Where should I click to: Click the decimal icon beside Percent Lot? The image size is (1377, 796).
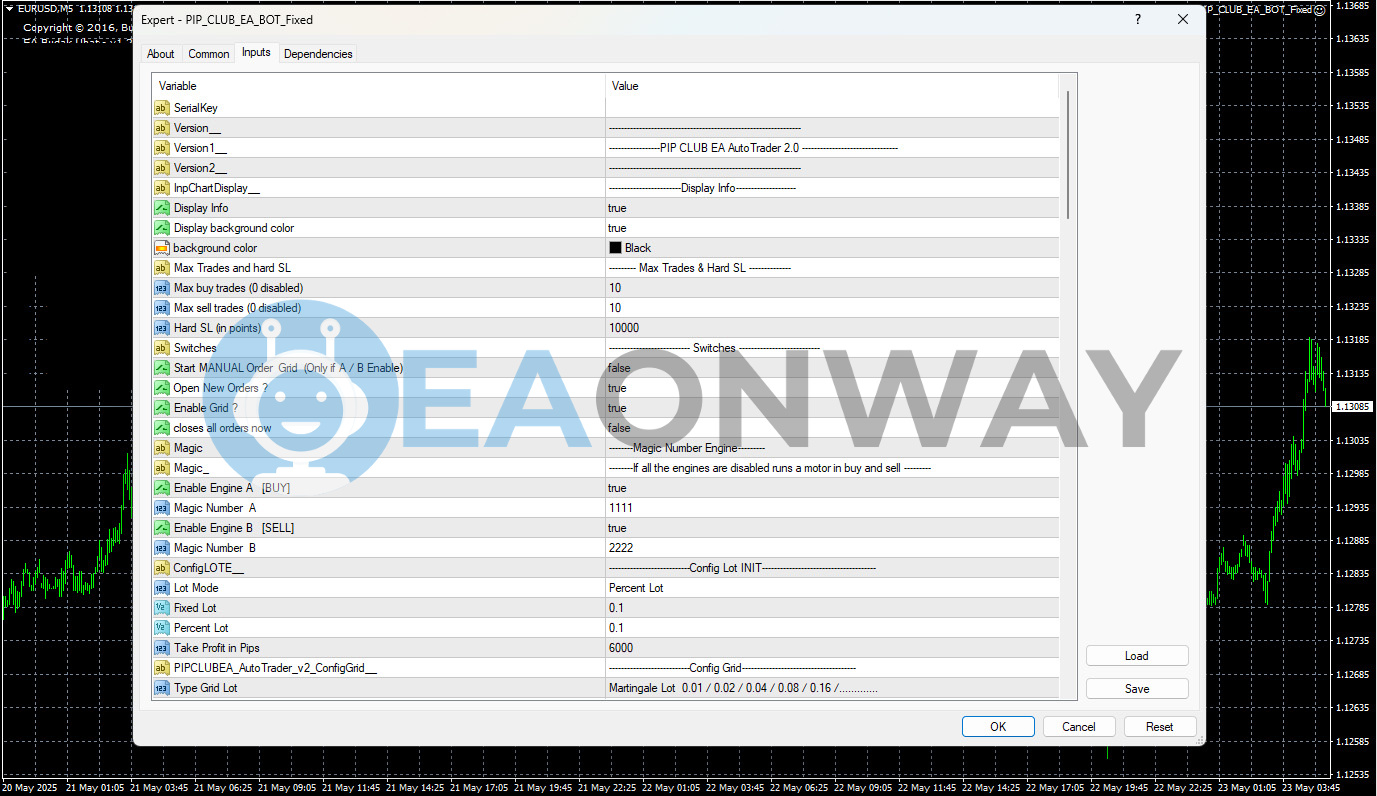[x=161, y=628]
